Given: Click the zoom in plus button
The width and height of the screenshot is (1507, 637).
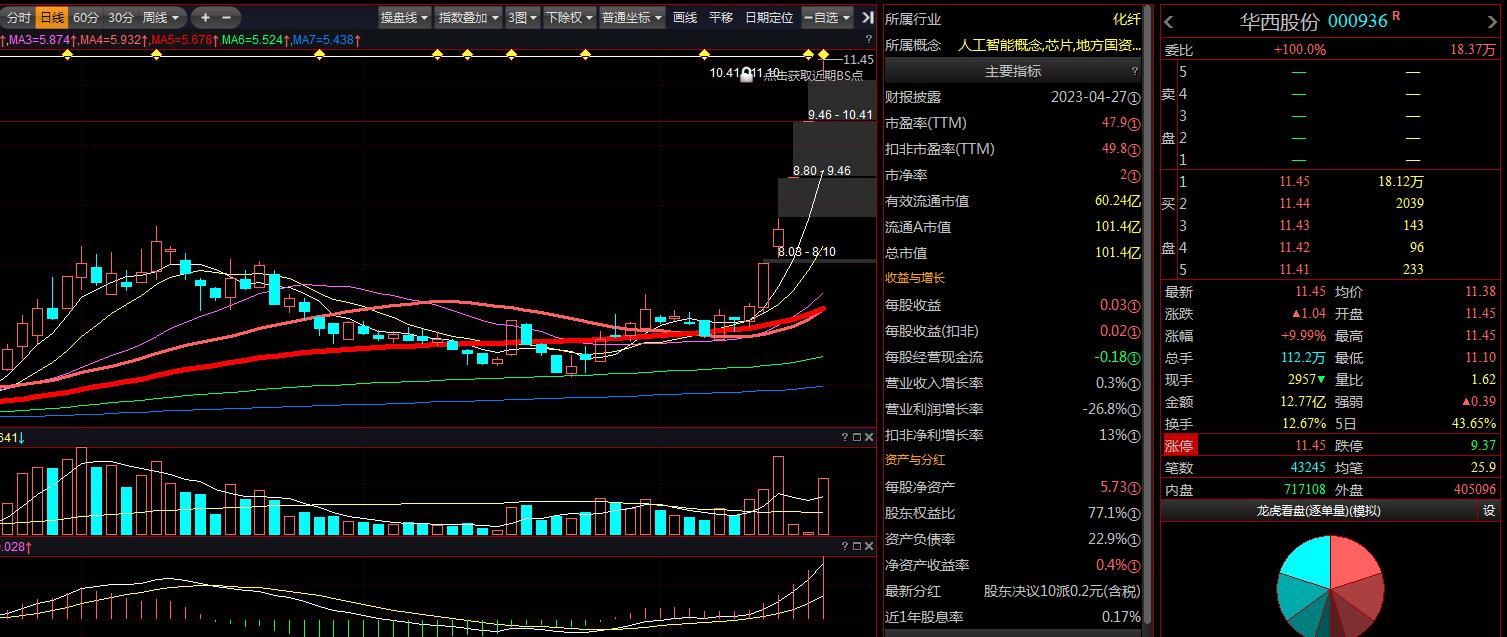Looking at the screenshot, I should [205, 18].
